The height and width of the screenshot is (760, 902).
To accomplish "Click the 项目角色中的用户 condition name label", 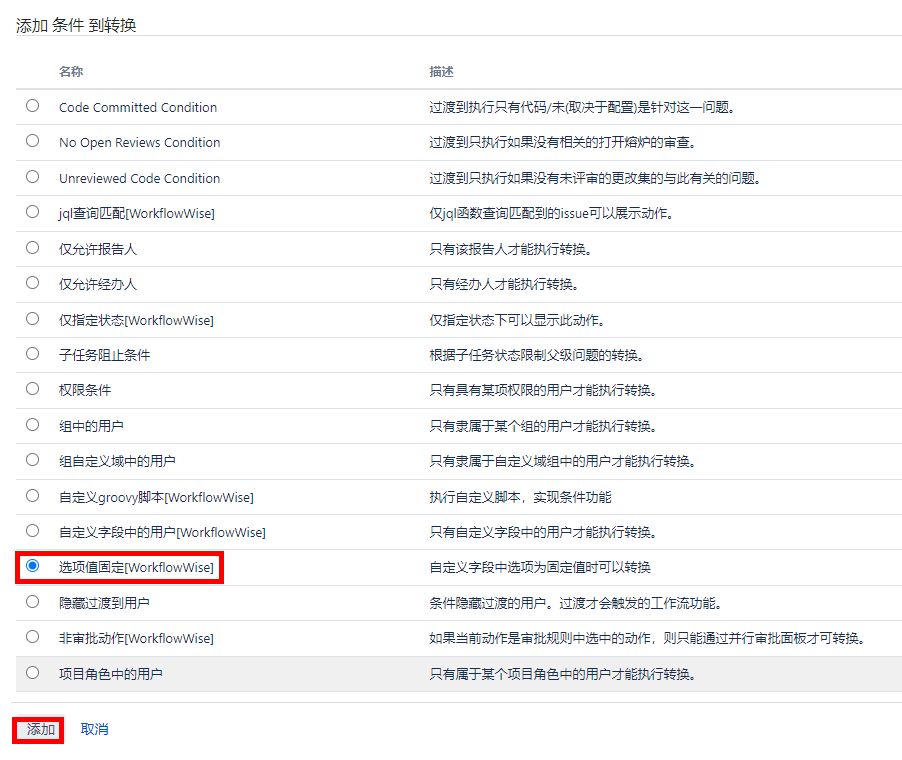I will [110, 674].
